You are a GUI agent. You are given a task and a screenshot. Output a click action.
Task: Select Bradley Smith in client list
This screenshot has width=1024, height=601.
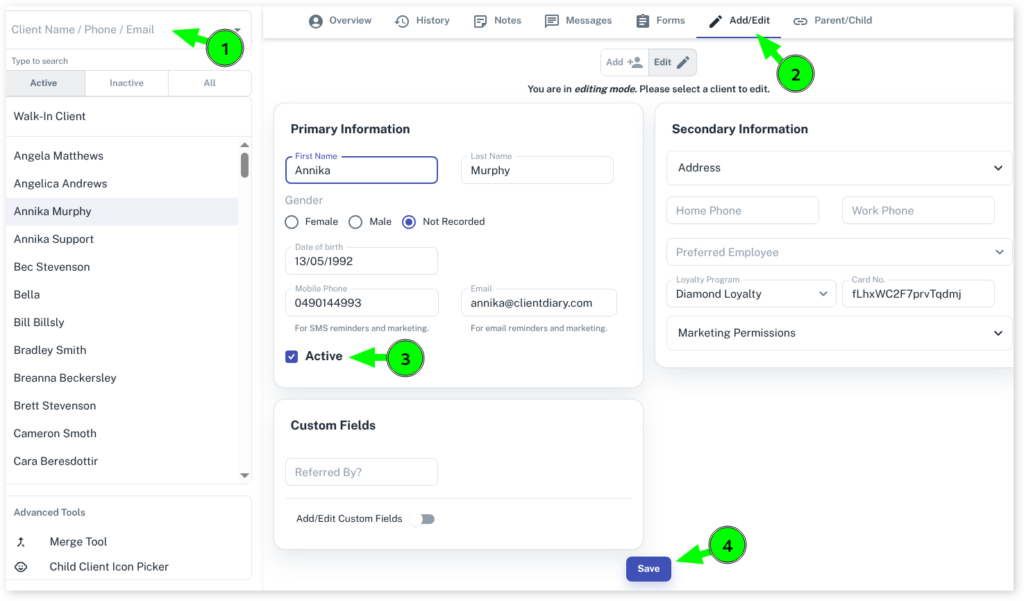[50, 350]
